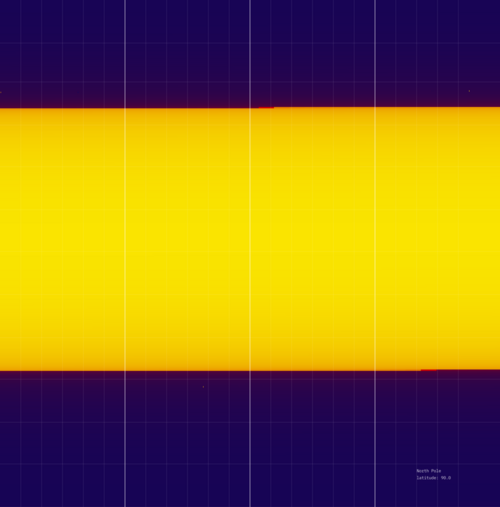
Task: Click the tiny dot at far-left upper edge
Action: point(1,92)
